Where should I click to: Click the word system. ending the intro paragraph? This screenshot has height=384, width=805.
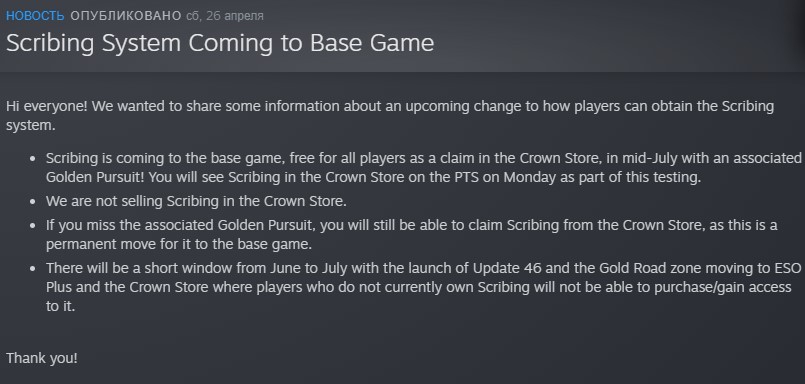point(30,125)
